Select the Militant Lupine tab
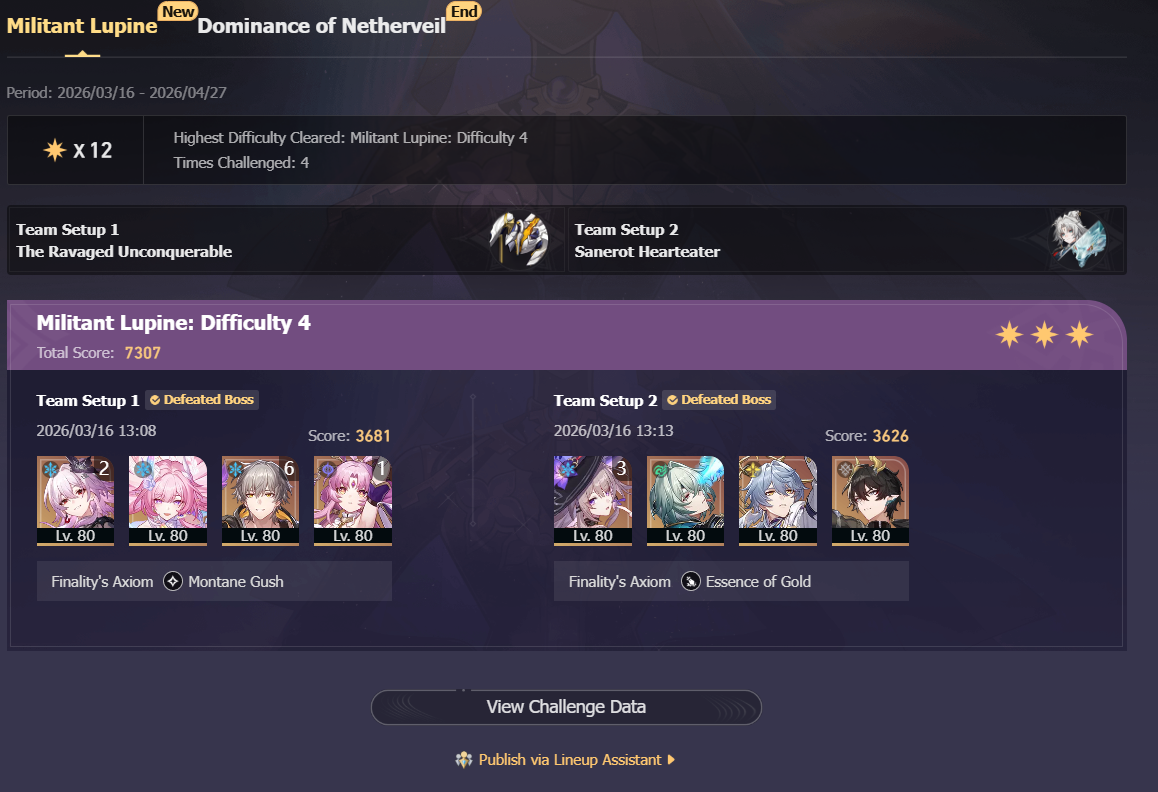 point(82,26)
